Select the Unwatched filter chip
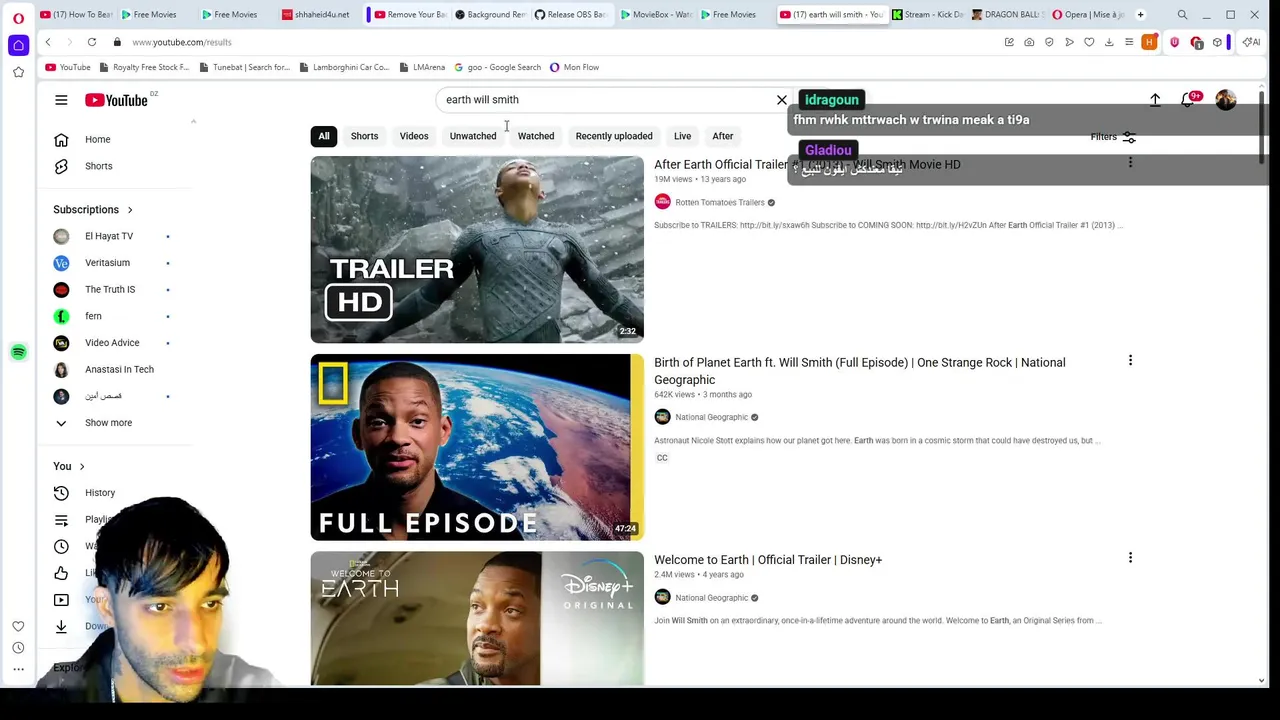The height and width of the screenshot is (720, 1280). (x=473, y=136)
